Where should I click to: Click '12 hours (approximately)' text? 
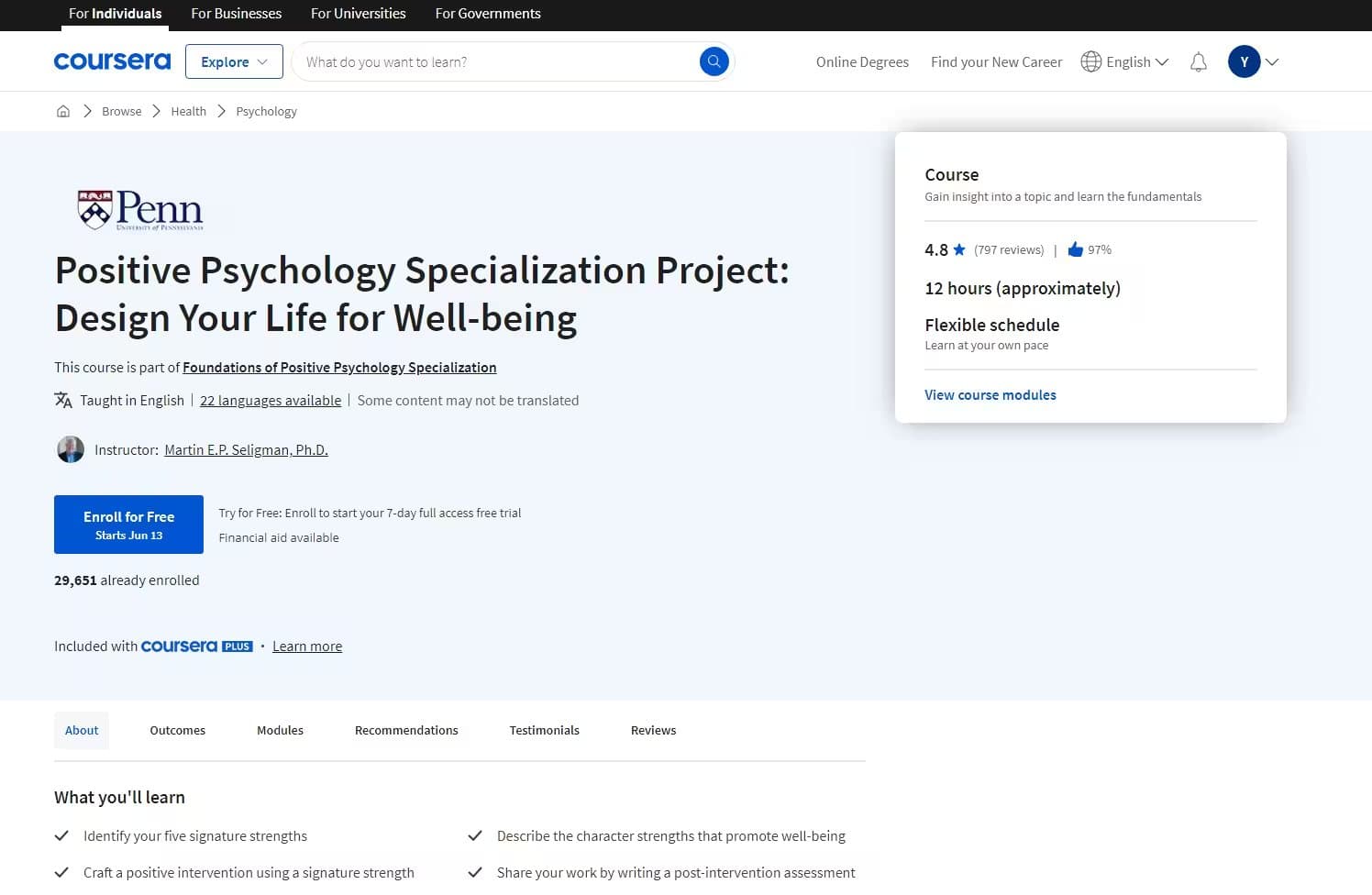[1023, 288]
